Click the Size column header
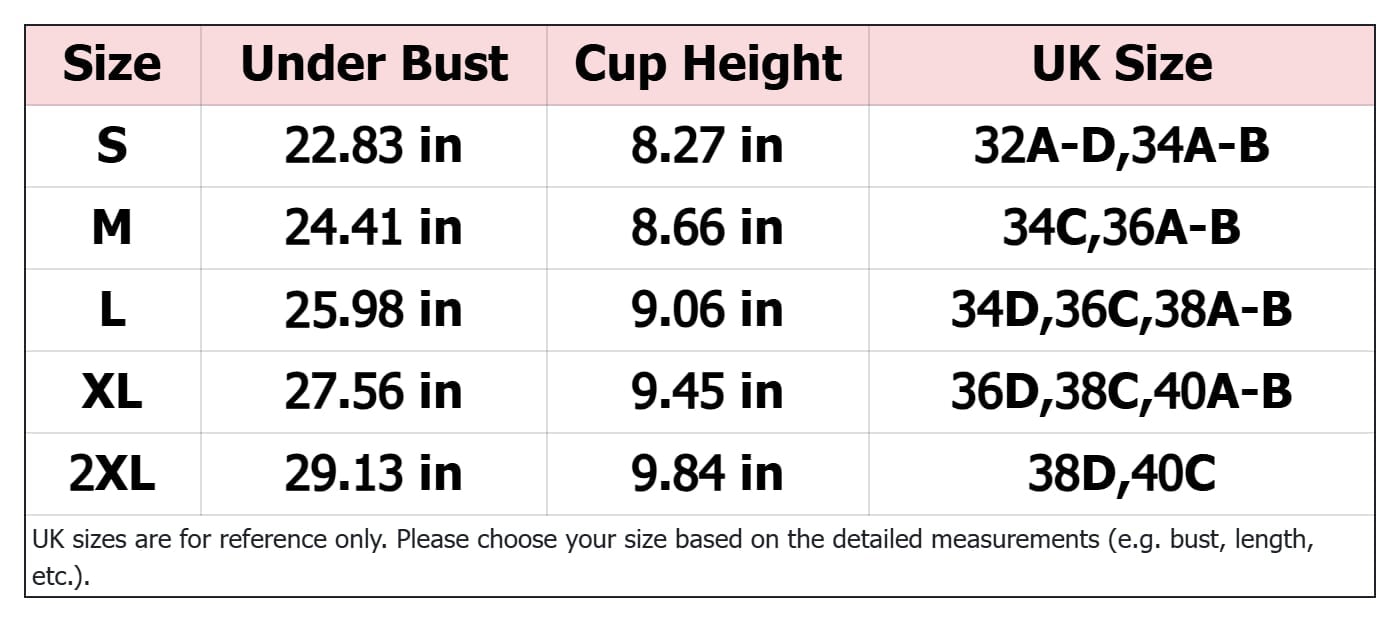The image size is (1400, 622). coord(113,65)
